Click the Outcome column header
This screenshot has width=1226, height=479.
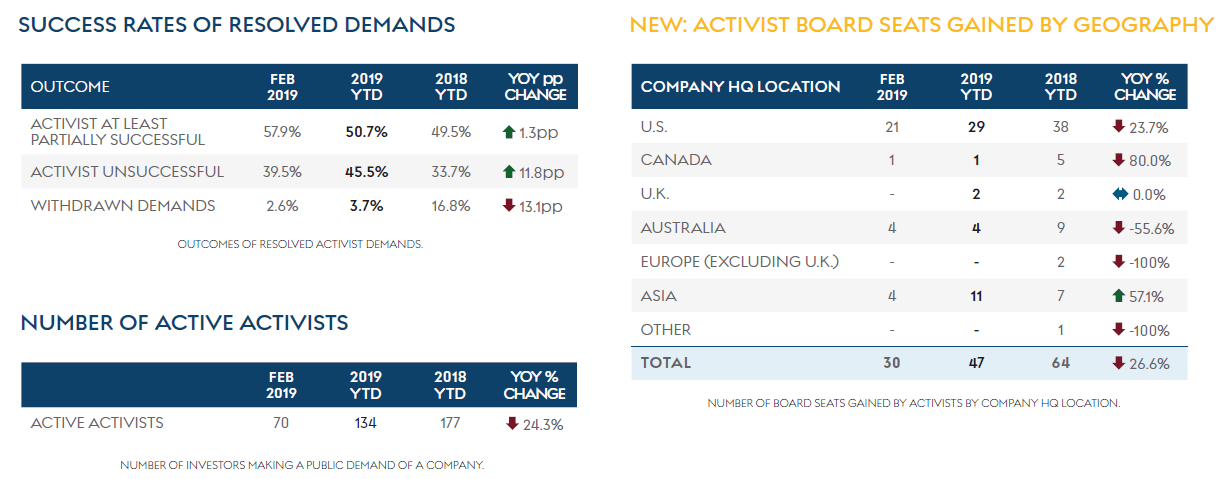(x=70, y=87)
